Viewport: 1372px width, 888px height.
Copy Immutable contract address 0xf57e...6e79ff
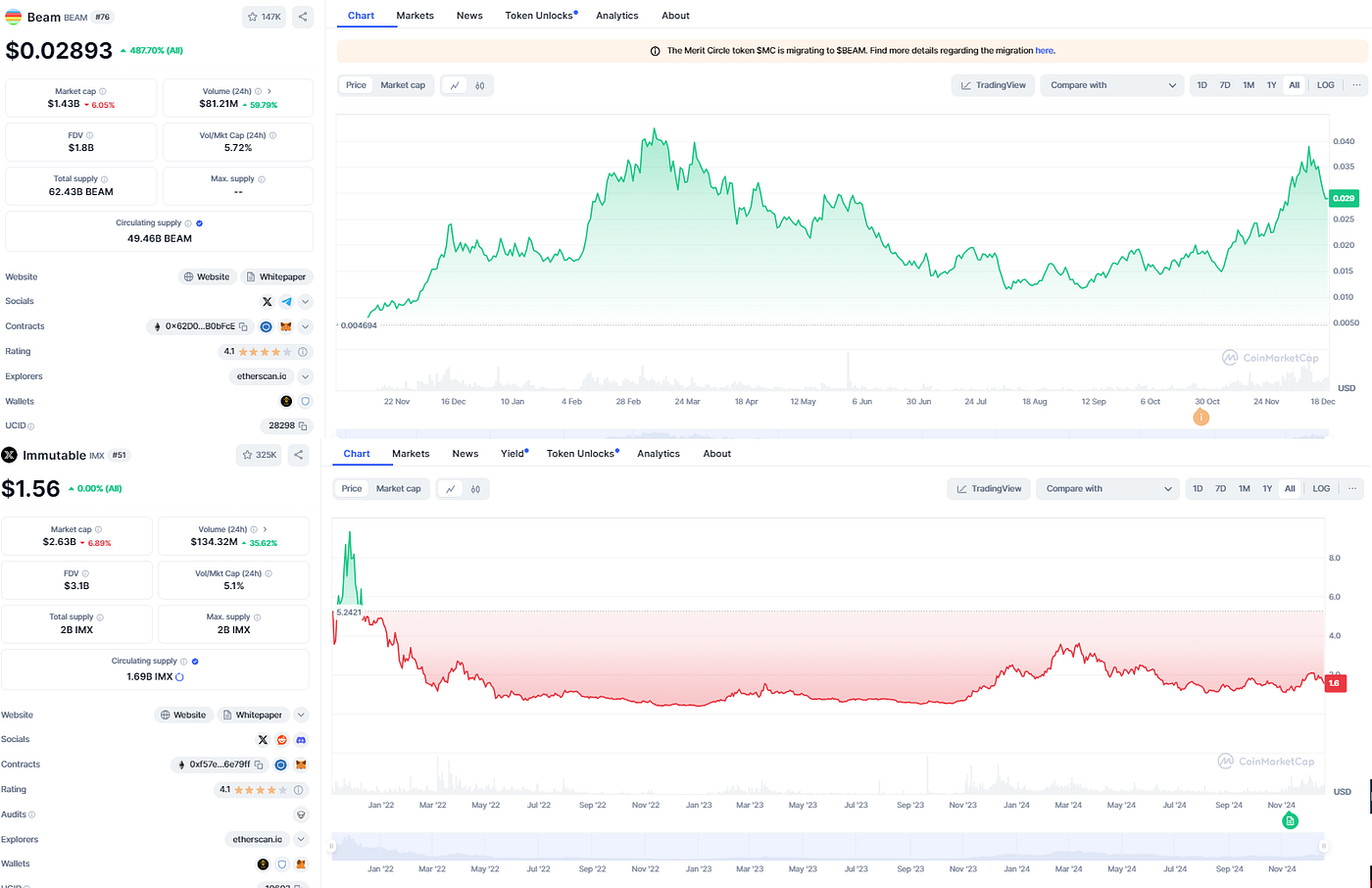pyautogui.click(x=260, y=765)
